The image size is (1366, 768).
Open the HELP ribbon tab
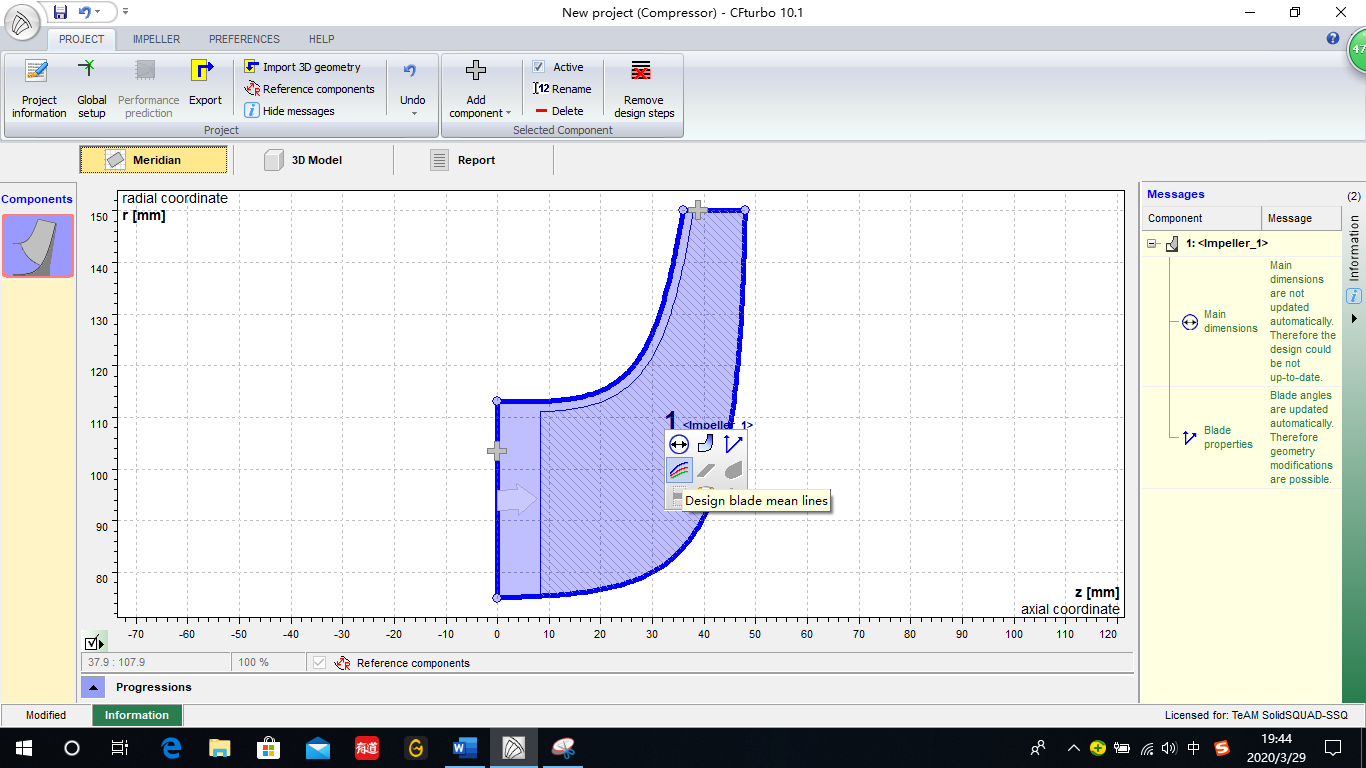click(x=321, y=39)
